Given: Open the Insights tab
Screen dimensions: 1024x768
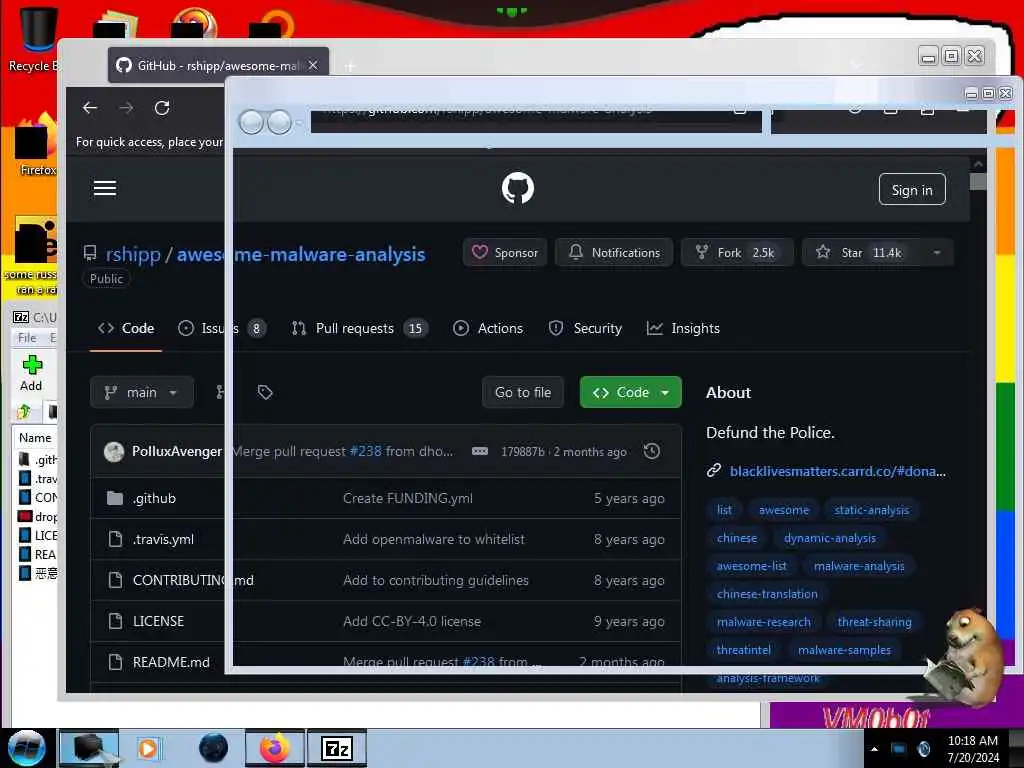Looking at the screenshot, I should tap(683, 328).
